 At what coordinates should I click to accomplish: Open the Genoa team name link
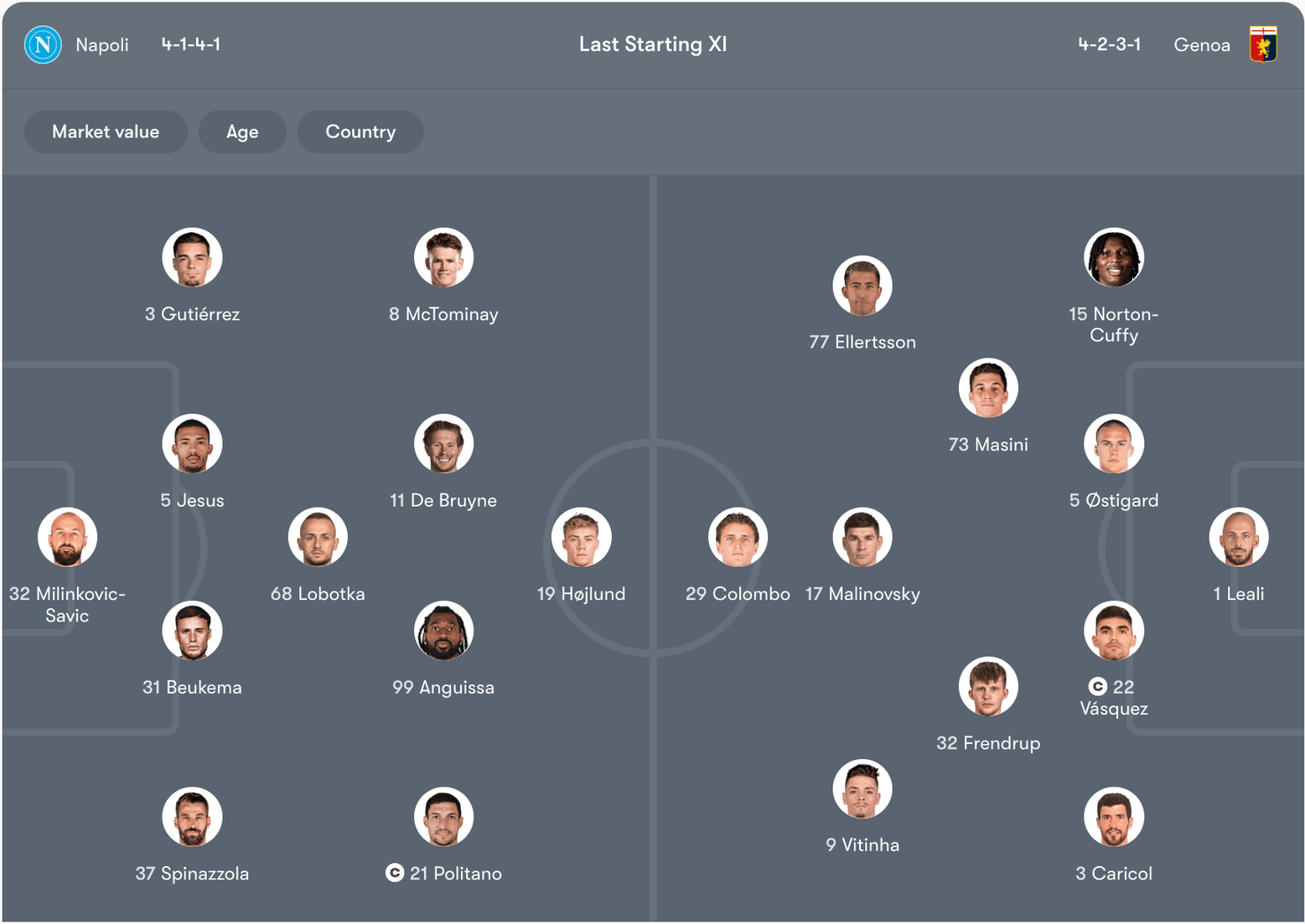tap(1202, 44)
